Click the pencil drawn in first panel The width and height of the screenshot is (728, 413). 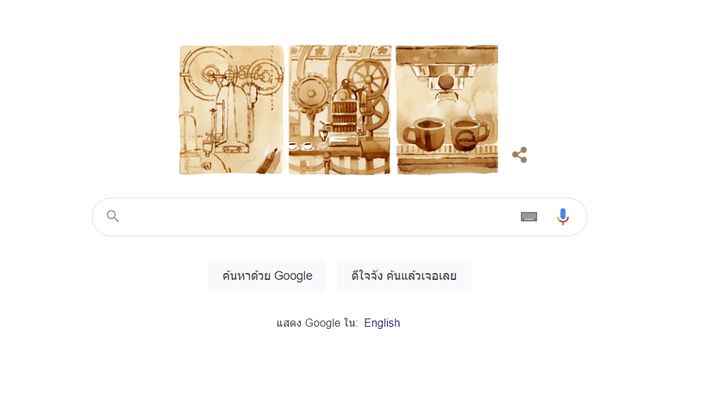268,161
